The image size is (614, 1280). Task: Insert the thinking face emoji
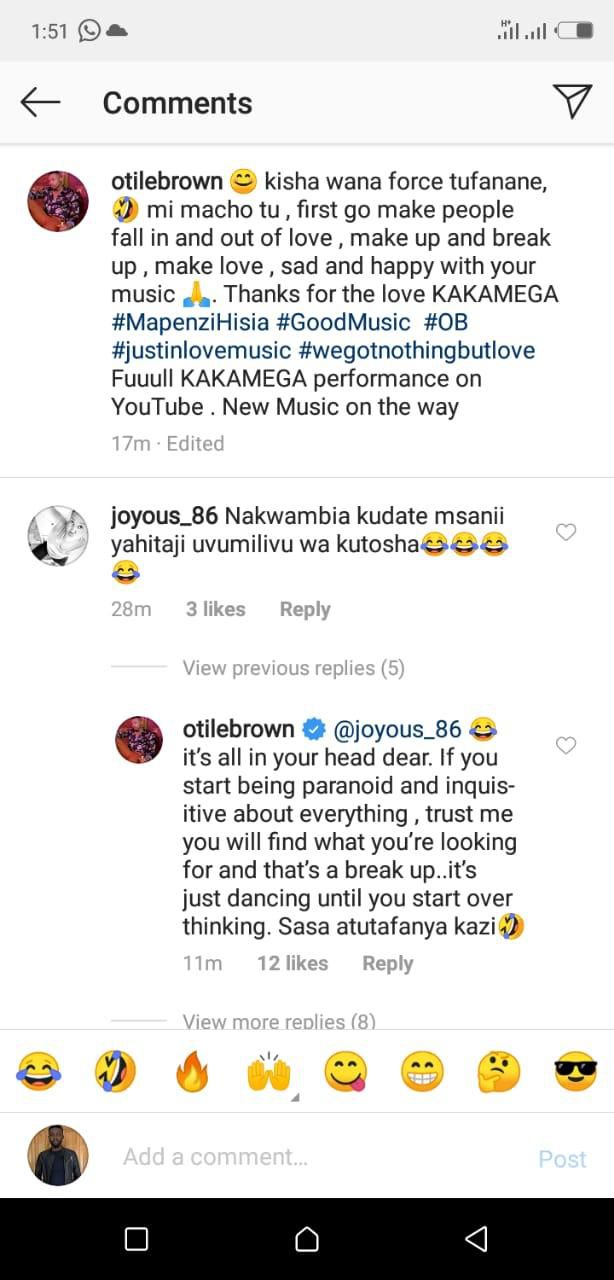click(497, 1068)
